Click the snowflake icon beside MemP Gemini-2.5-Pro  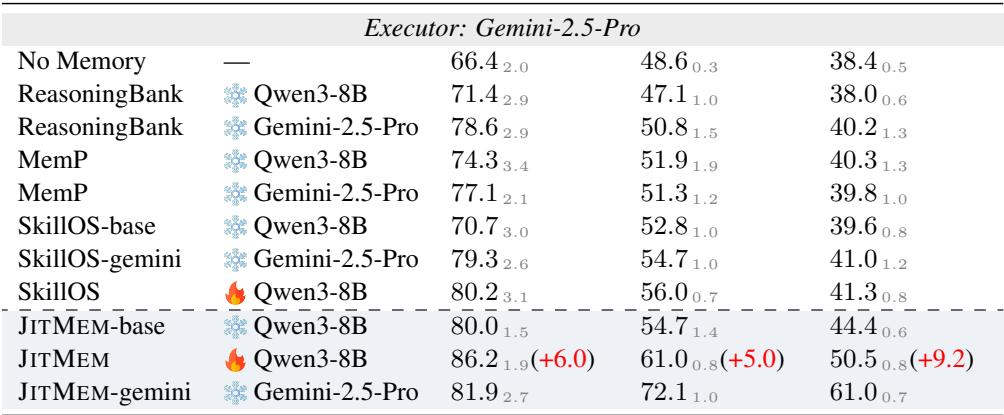[235, 193]
